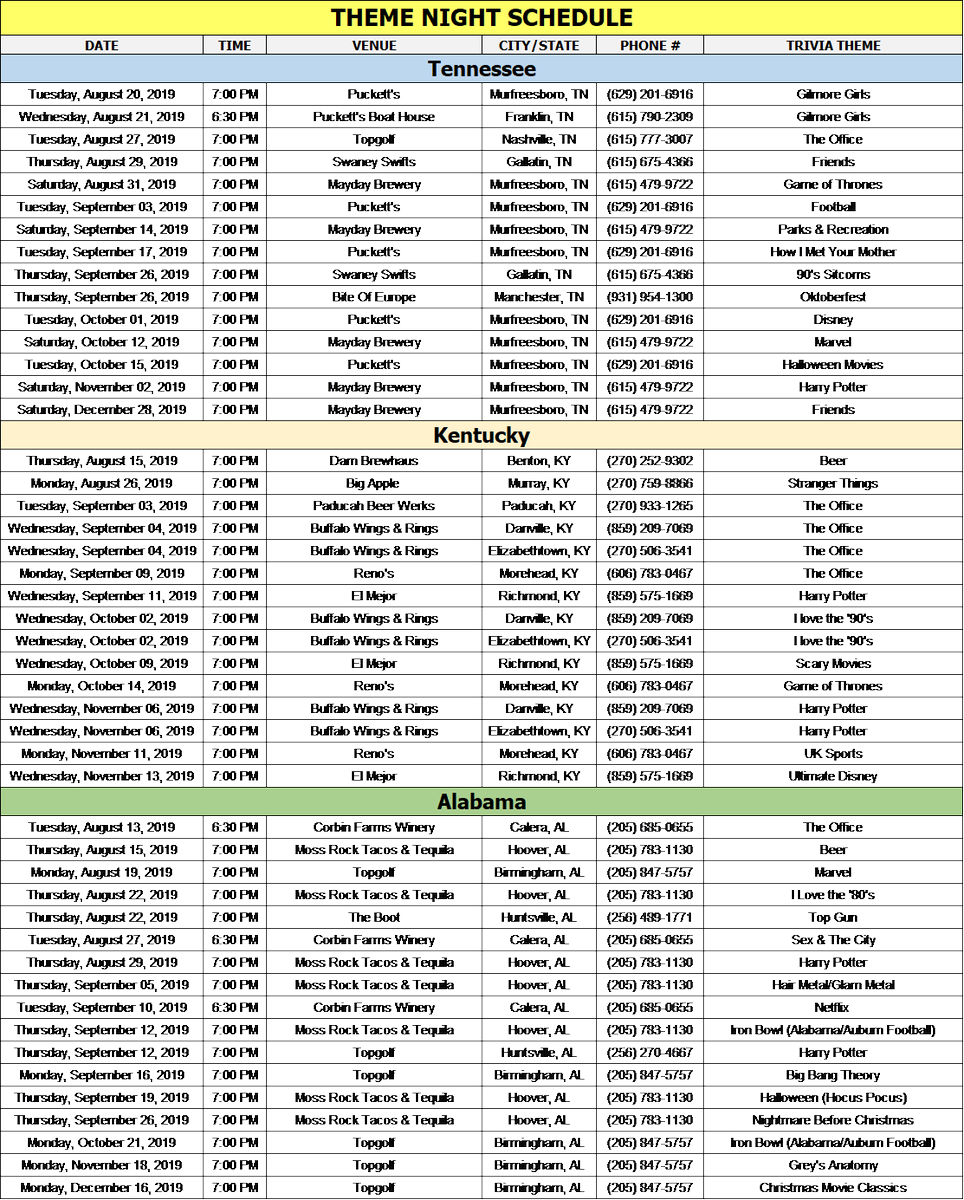Viewport: 964px width, 1200px height.
Task: Click the Tennessee section heading
Action: (482, 69)
